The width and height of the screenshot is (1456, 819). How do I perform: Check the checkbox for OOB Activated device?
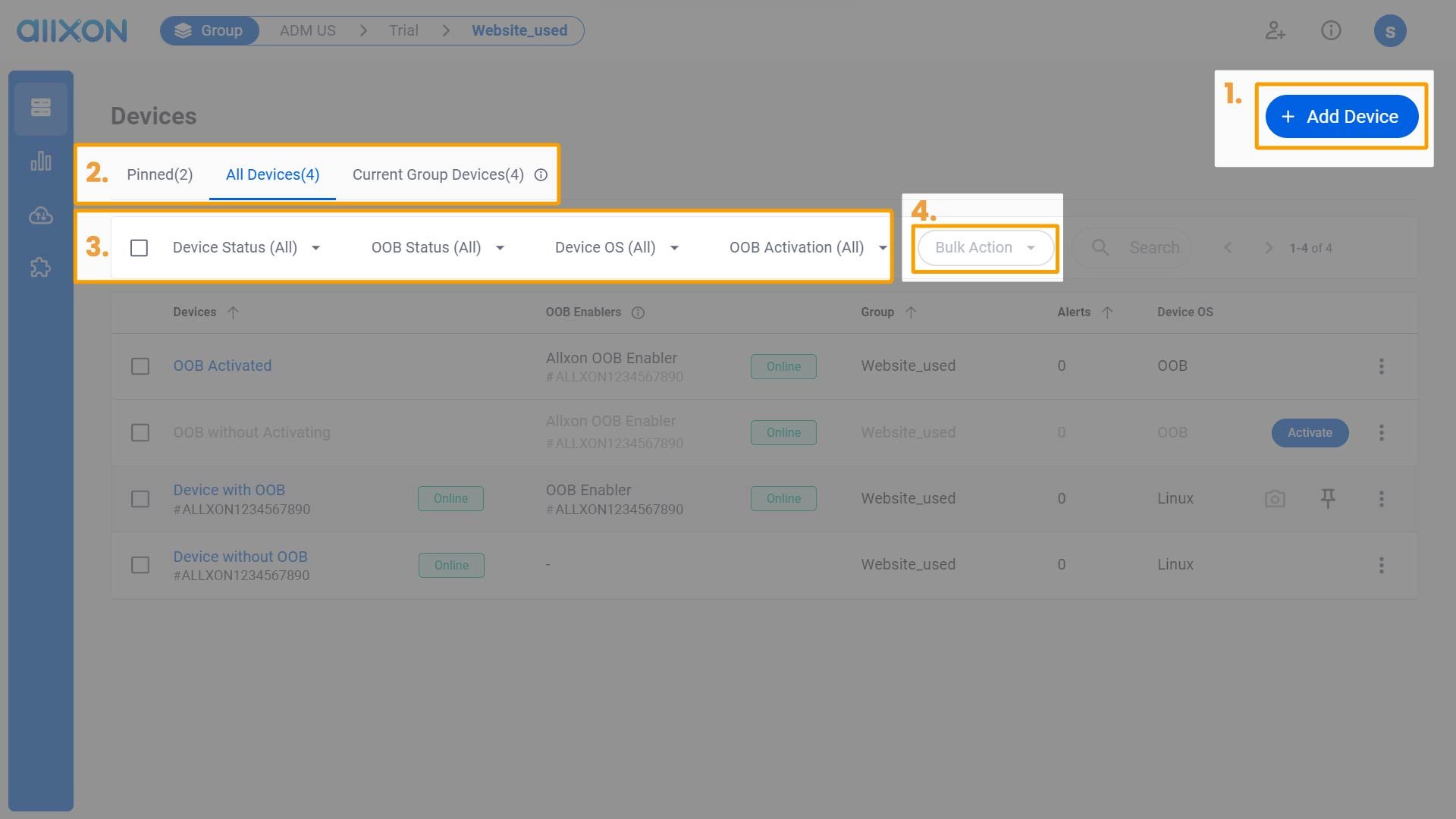140,366
